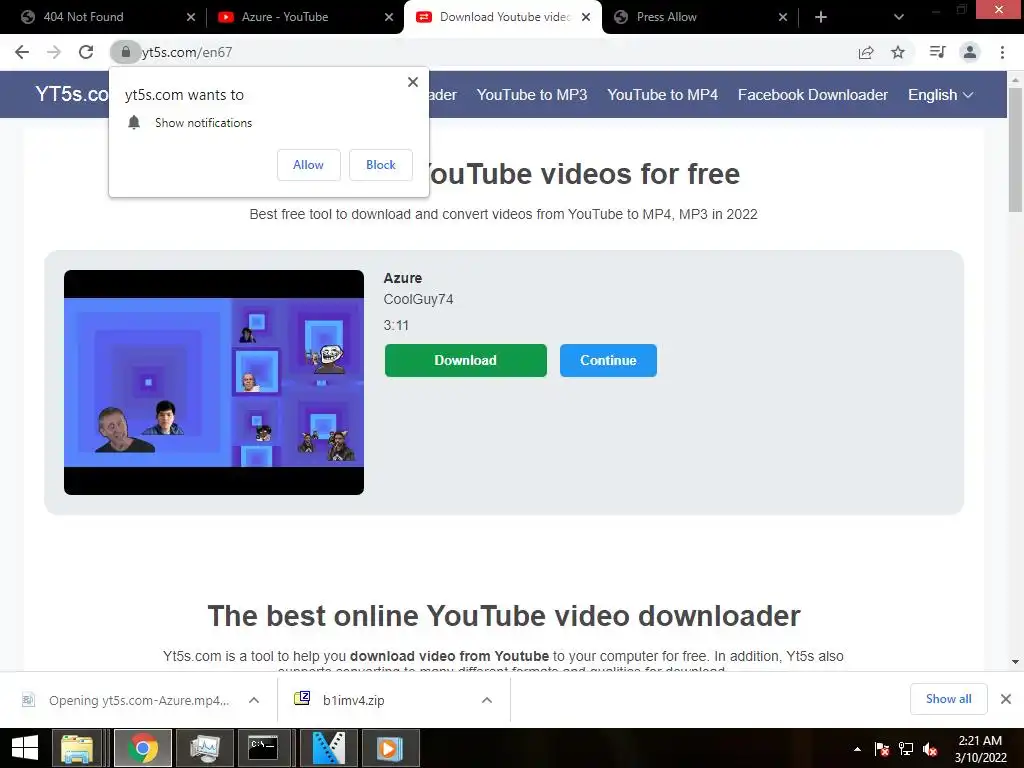Block notifications from yt5s.com

[381, 165]
